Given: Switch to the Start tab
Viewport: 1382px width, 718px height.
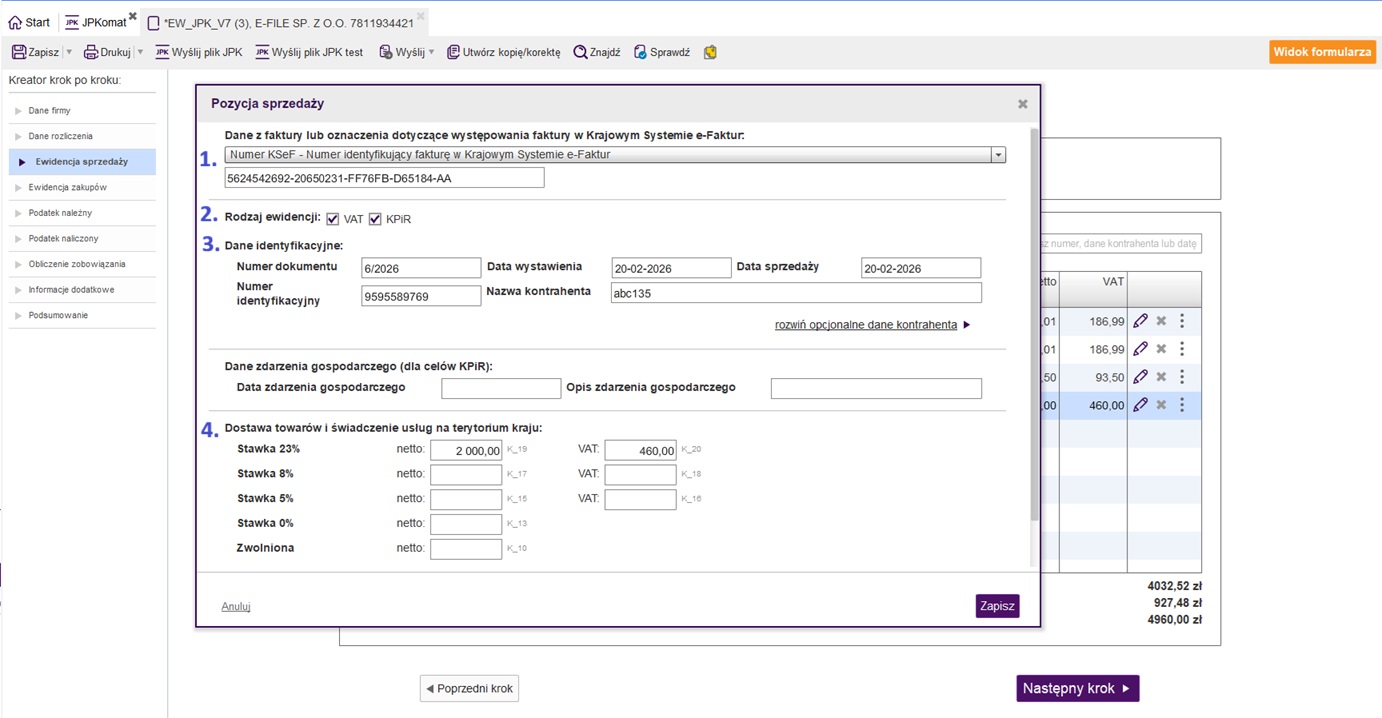Looking at the screenshot, I should pyautogui.click(x=29, y=22).
